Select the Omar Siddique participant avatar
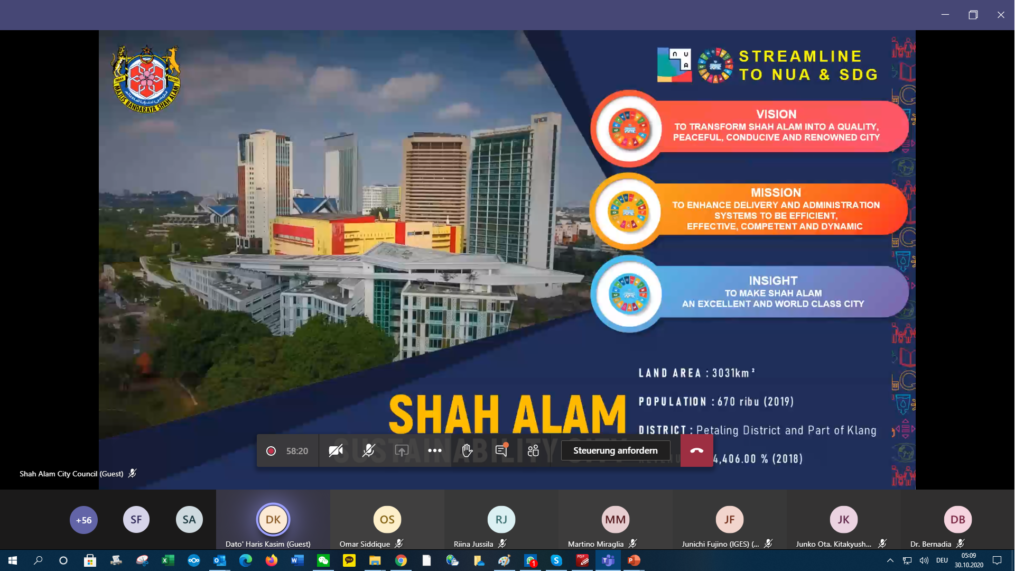 [387, 520]
